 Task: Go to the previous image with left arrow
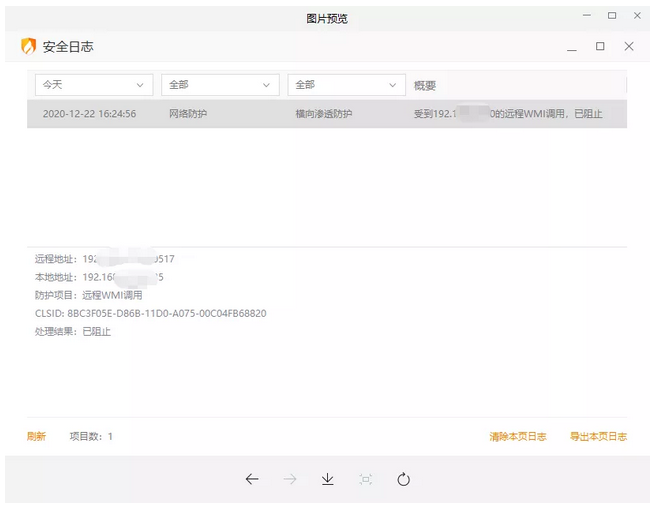pyautogui.click(x=252, y=479)
